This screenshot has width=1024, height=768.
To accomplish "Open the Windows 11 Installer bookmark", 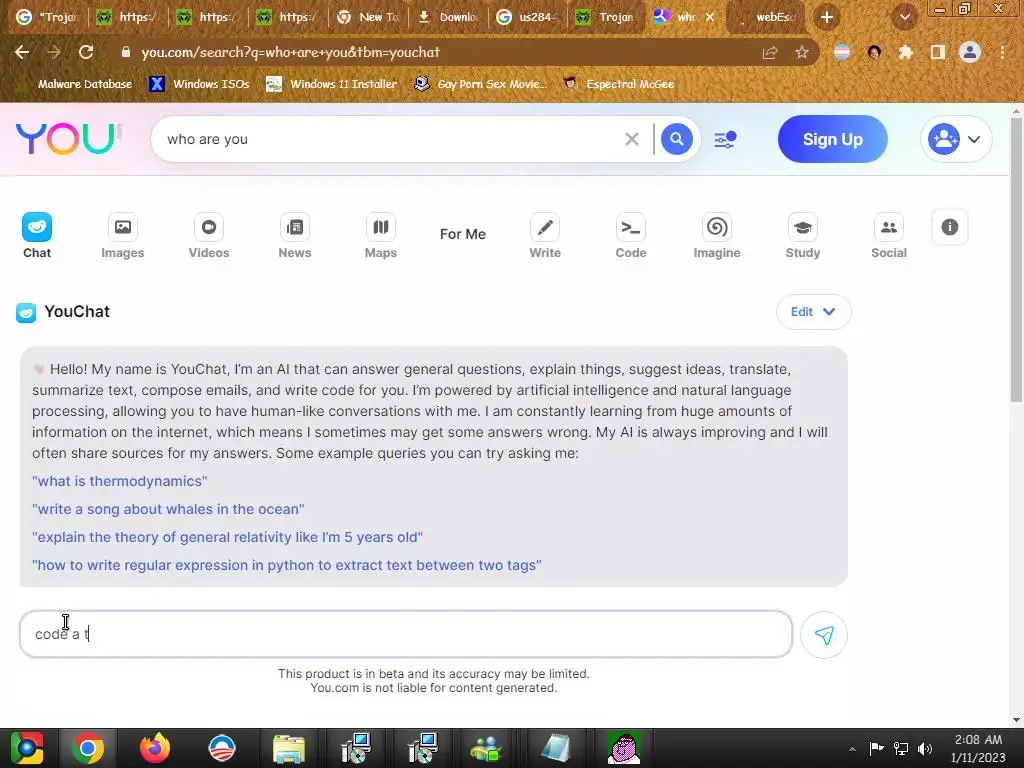I will coord(332,84).
